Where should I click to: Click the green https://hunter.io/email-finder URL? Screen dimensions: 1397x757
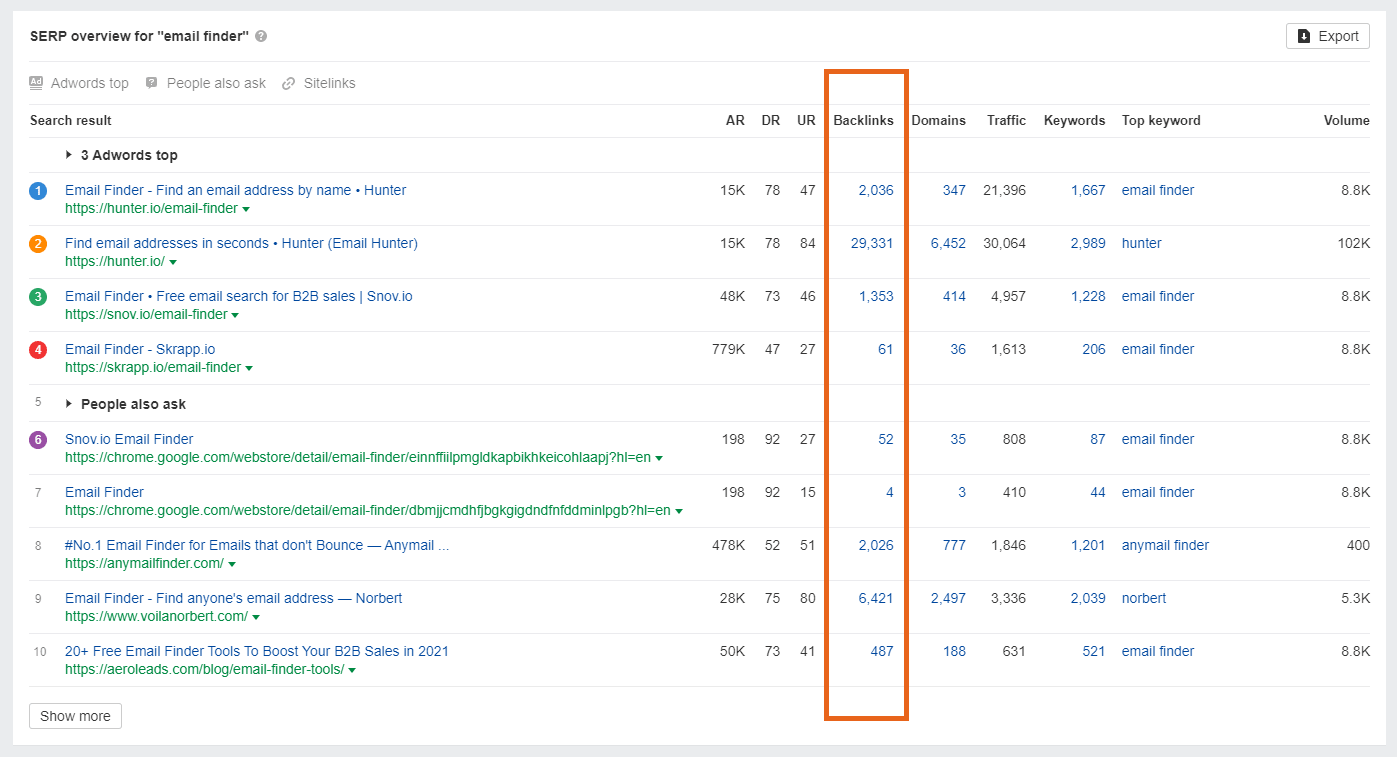pos(151,209)
